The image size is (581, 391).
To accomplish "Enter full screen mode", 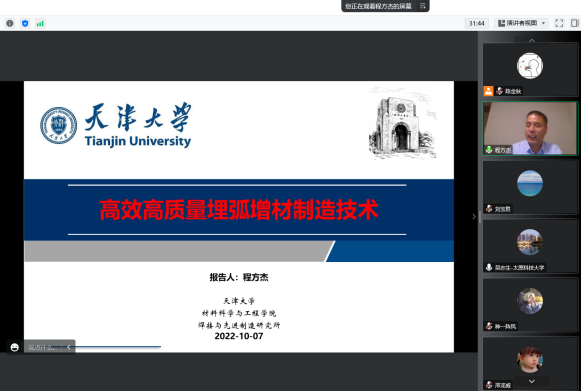I will pyautogui.click(x=559, y=23).
